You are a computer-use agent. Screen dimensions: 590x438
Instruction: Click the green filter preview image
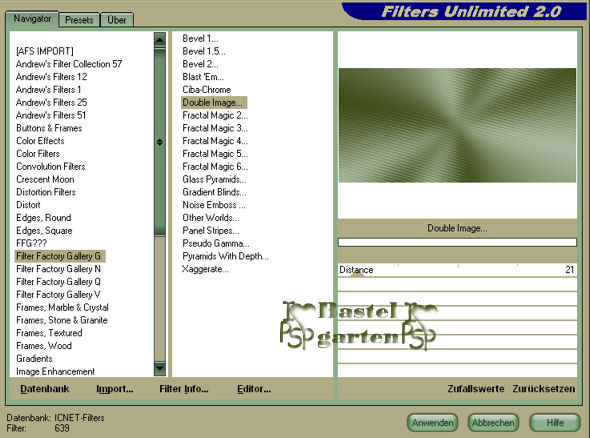tap(458, 125)
